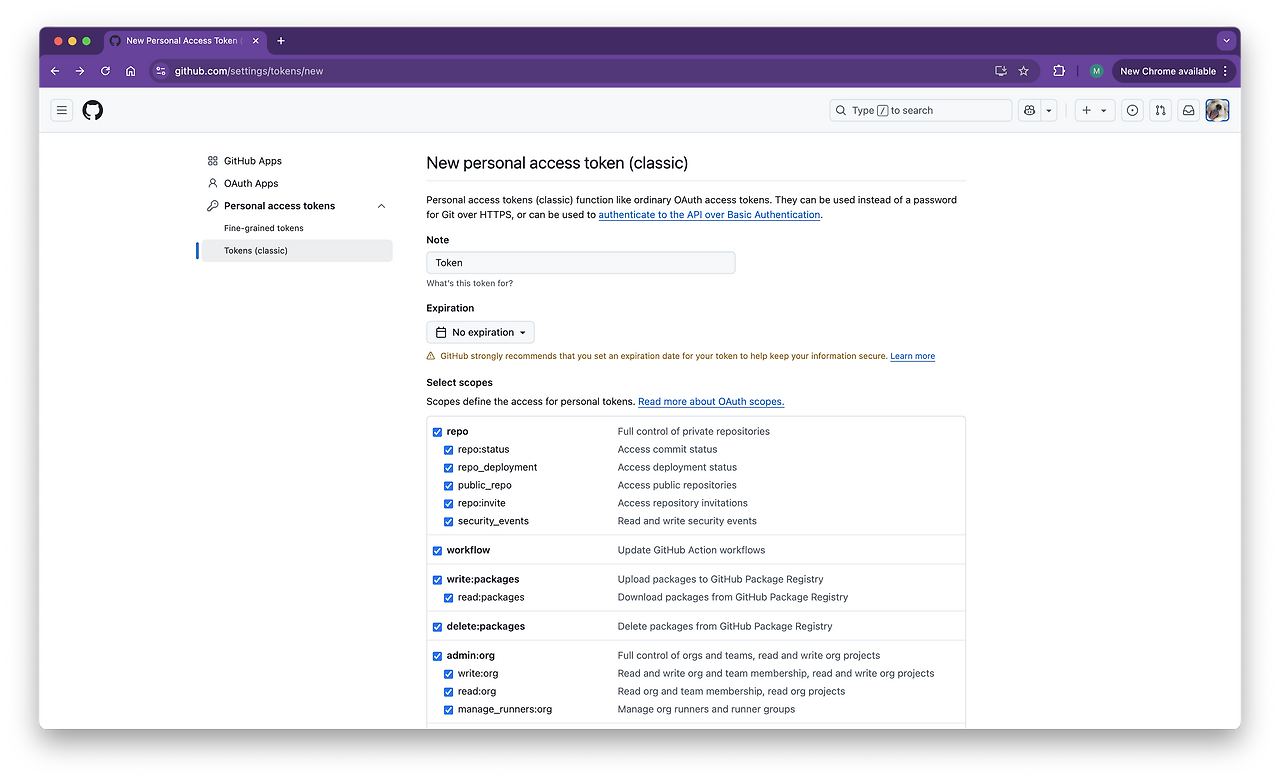The image size is (1280, 781).
Task: Open the create new plus dropdown
Action: click(1094, 111)
